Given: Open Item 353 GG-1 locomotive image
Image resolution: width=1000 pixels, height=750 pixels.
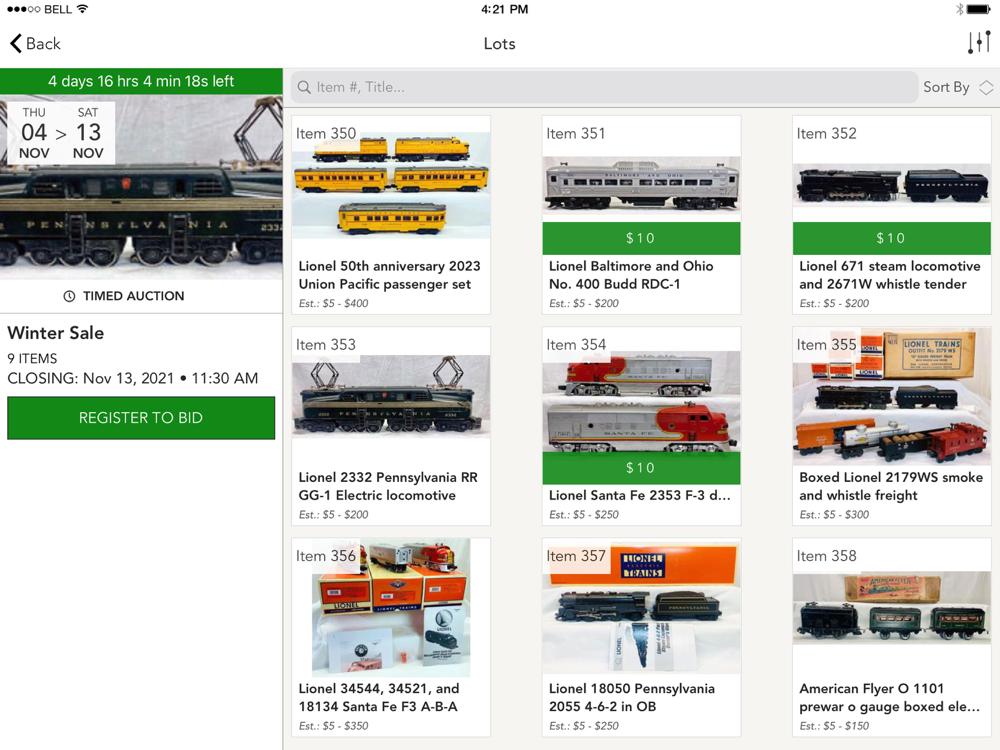Looking at the screenshot, I should (x=391, y=396).
